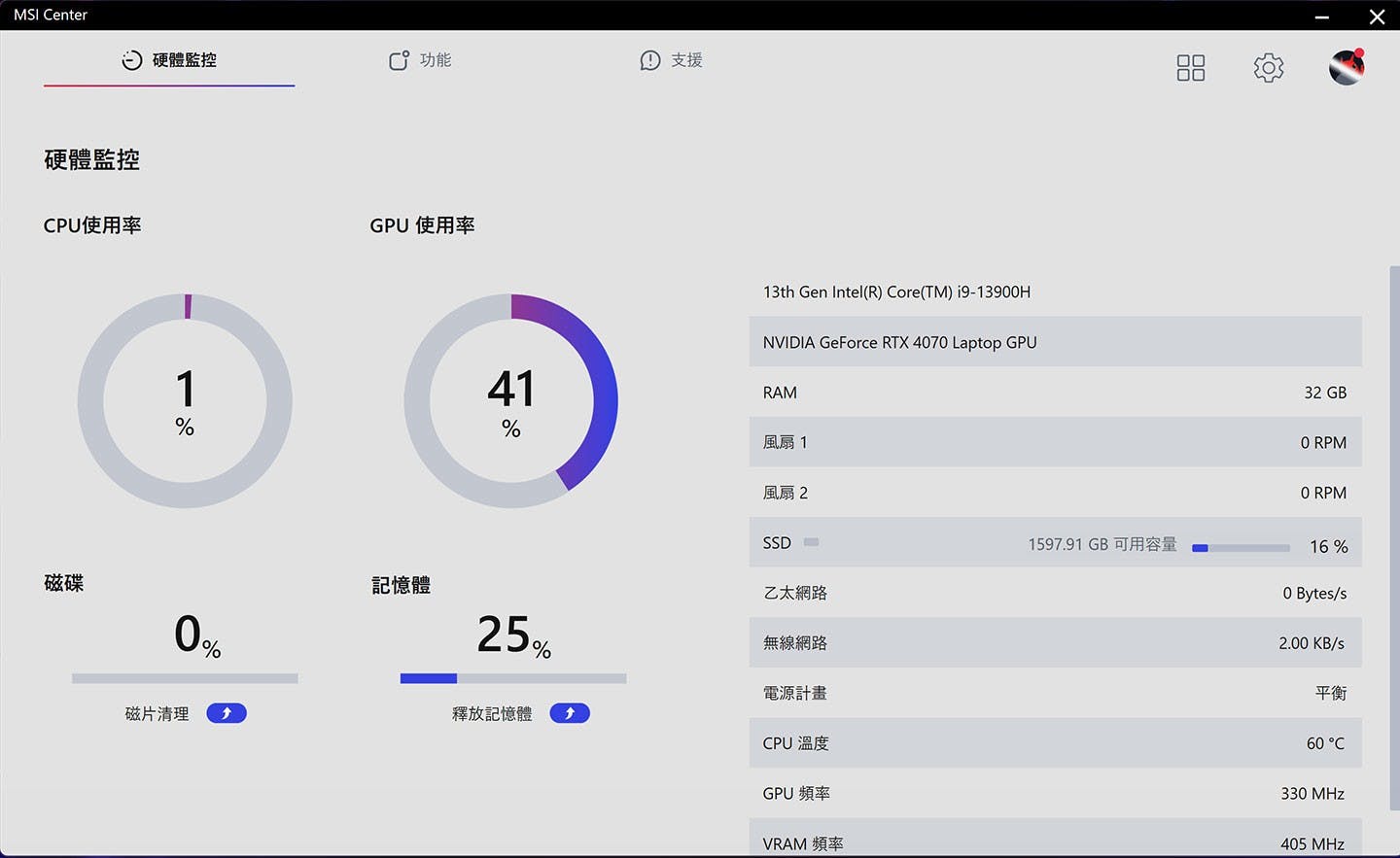Image resolution: width=1400 pixels, height=858 pixels.
Task: Click the GPU 使用率 heading
Action: pos(422,225)
